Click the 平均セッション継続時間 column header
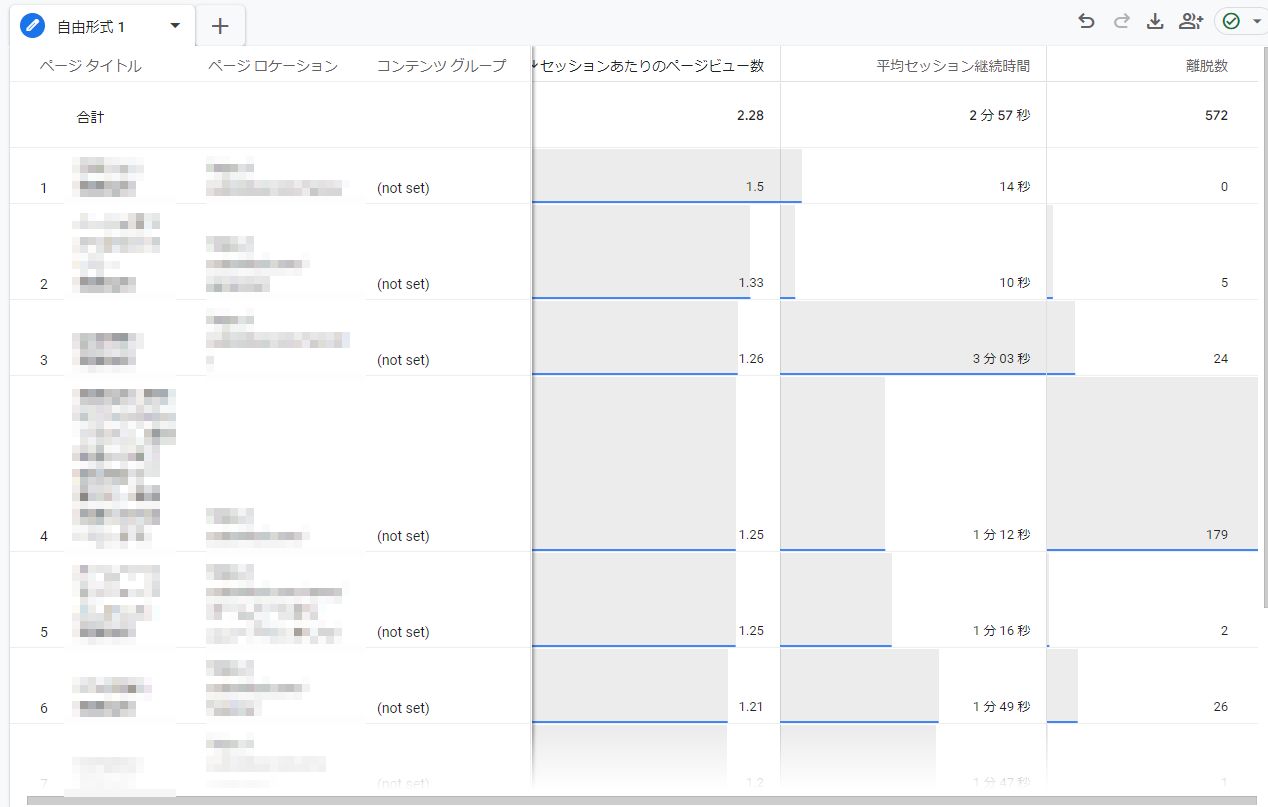The width and height of the screenshot is (1268, 807). pyautogui.click(x=953, y=66)
